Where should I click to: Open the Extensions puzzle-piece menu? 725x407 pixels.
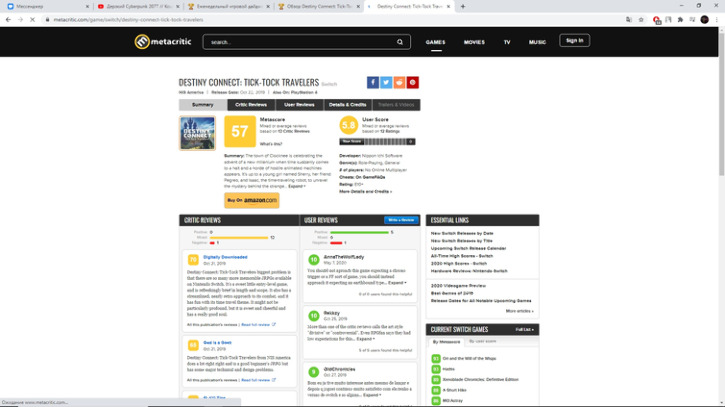(680, 19)
